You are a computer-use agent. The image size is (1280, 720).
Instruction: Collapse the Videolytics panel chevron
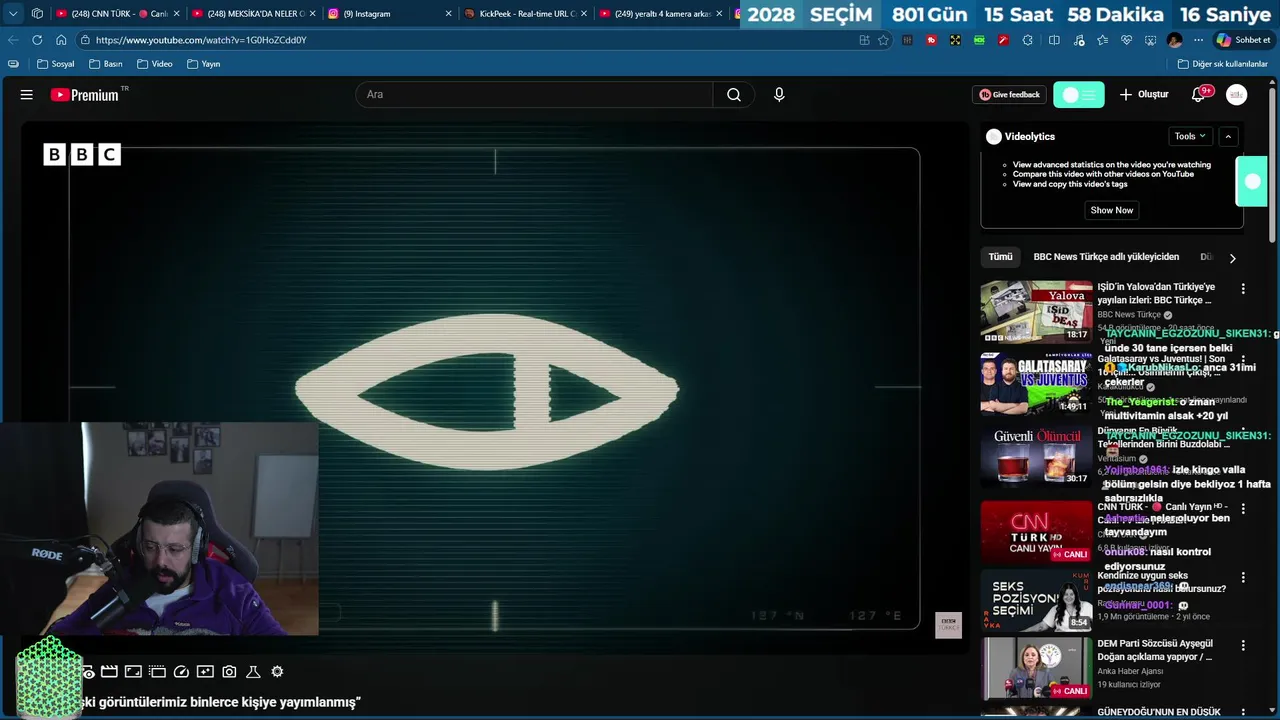1228,136
